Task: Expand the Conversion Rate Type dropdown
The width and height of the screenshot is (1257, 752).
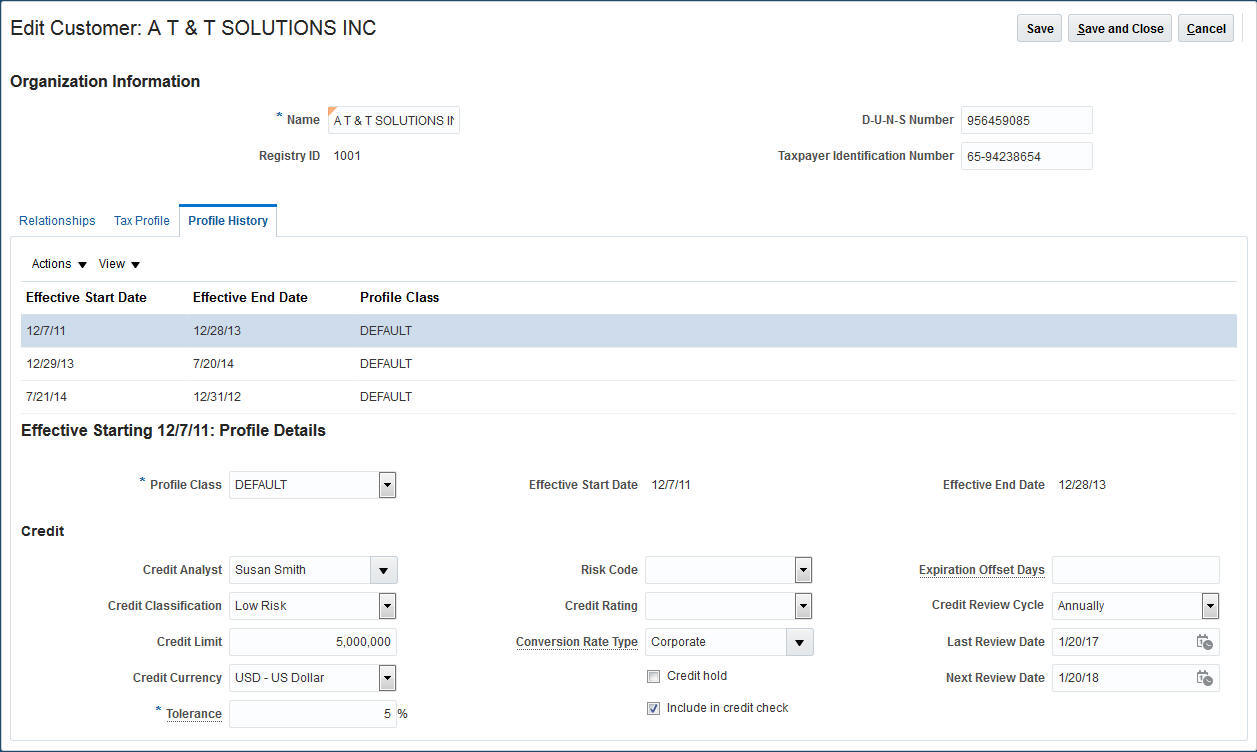Action: (799, 642)
